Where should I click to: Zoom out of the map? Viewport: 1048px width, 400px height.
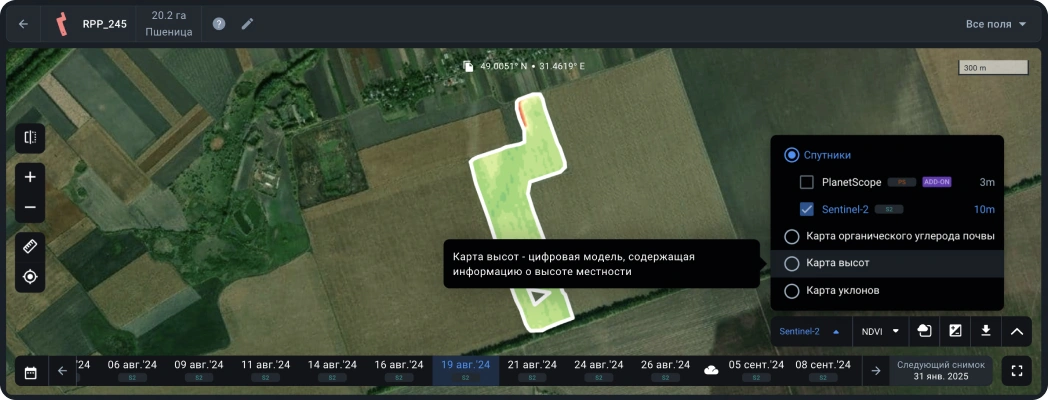30,207
